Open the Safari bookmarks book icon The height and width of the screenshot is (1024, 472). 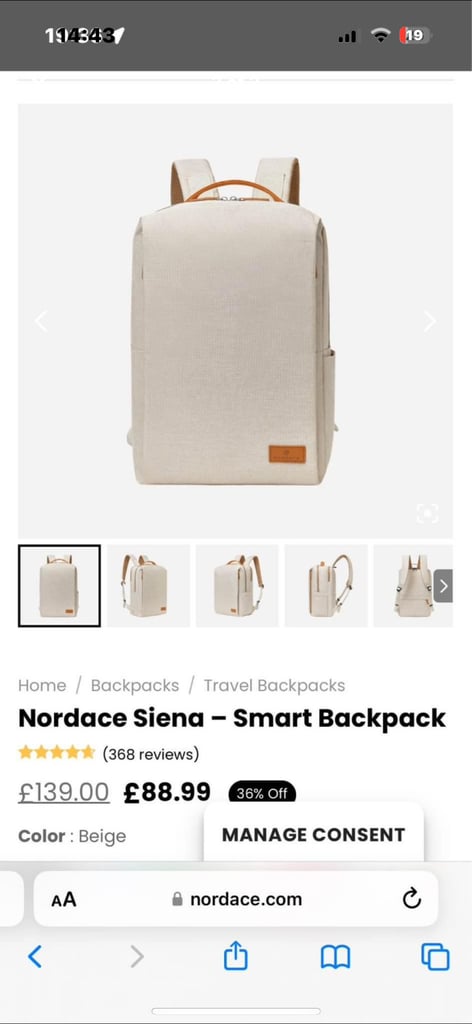point(336,957)
